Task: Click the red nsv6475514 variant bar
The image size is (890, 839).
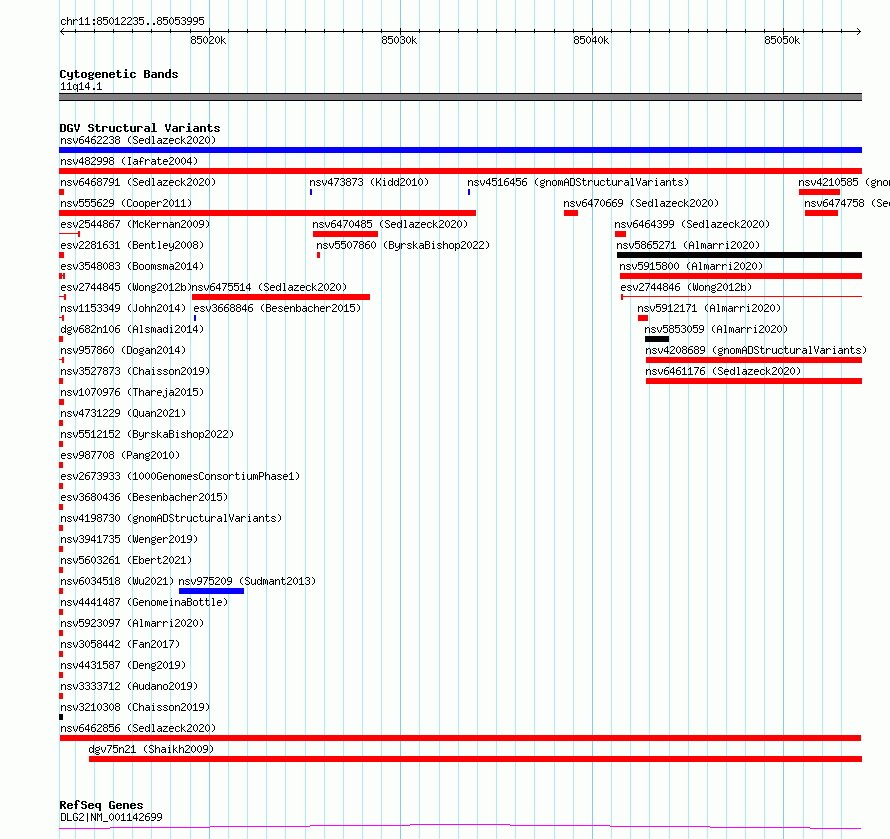Action: point(281,297)
